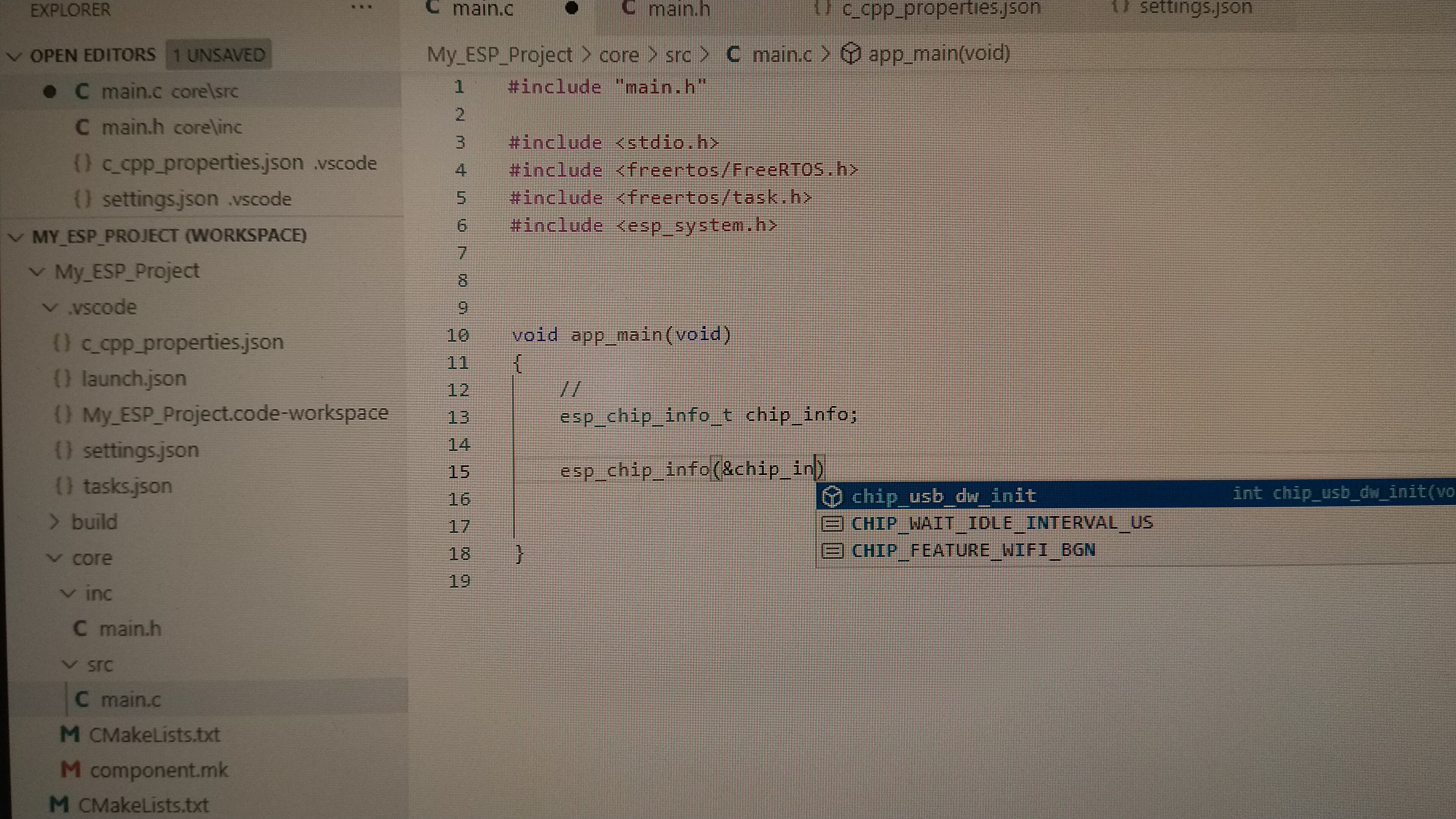The image size is (1456, 819).
Task: Collapse the .vscode folder
Action: [x=51, y=308]
